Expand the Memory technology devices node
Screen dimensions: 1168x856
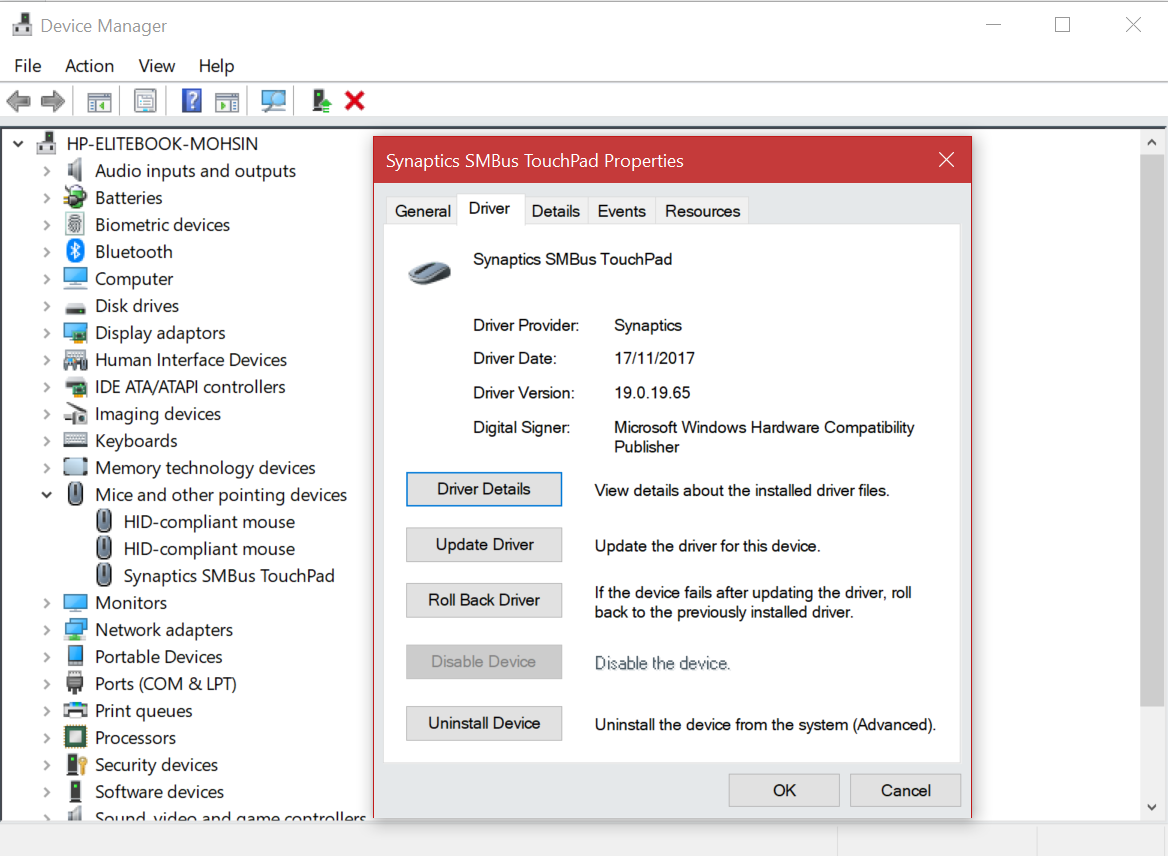pyautogui.click(x=47, y=468)
